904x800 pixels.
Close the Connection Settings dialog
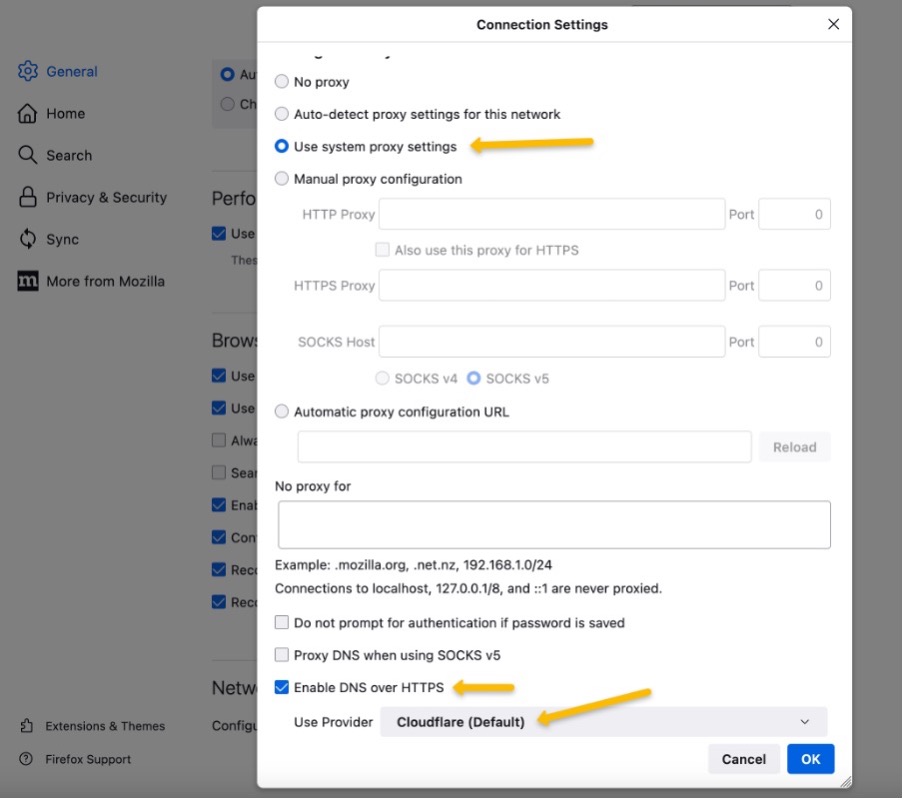pos(833,24)
